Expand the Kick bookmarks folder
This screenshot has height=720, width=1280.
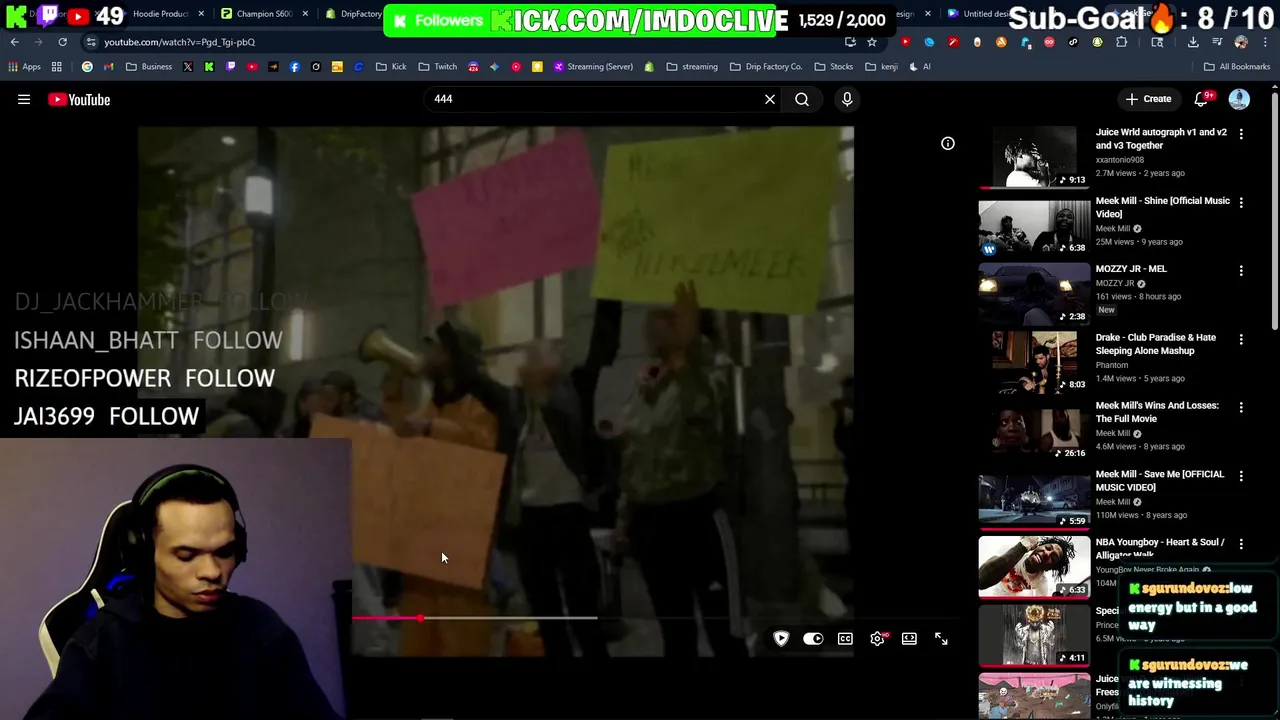click(x=391, y=67)
